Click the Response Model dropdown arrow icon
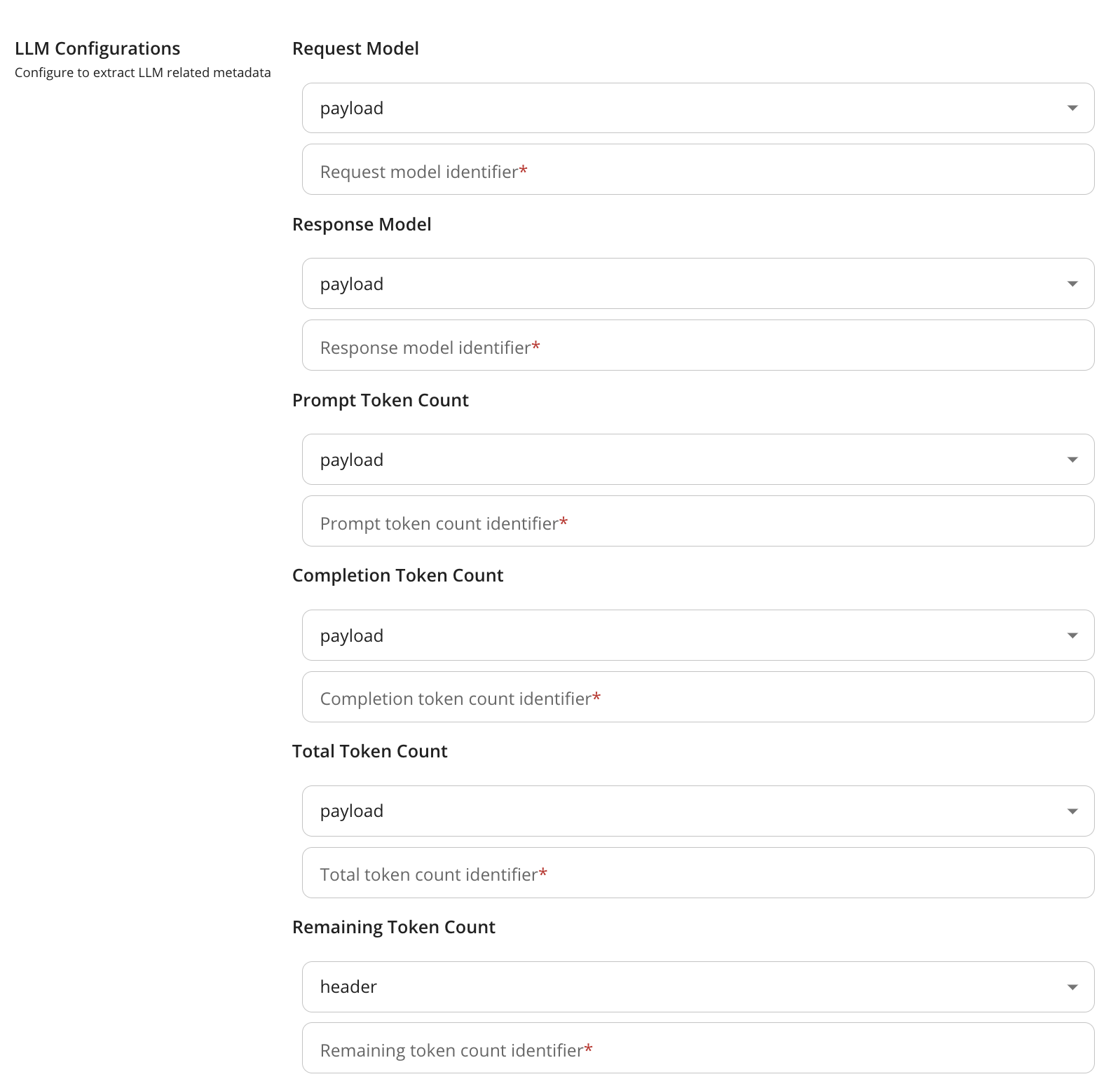The width and height of the screenshot is (1120, 1086). click(1072, 284)
